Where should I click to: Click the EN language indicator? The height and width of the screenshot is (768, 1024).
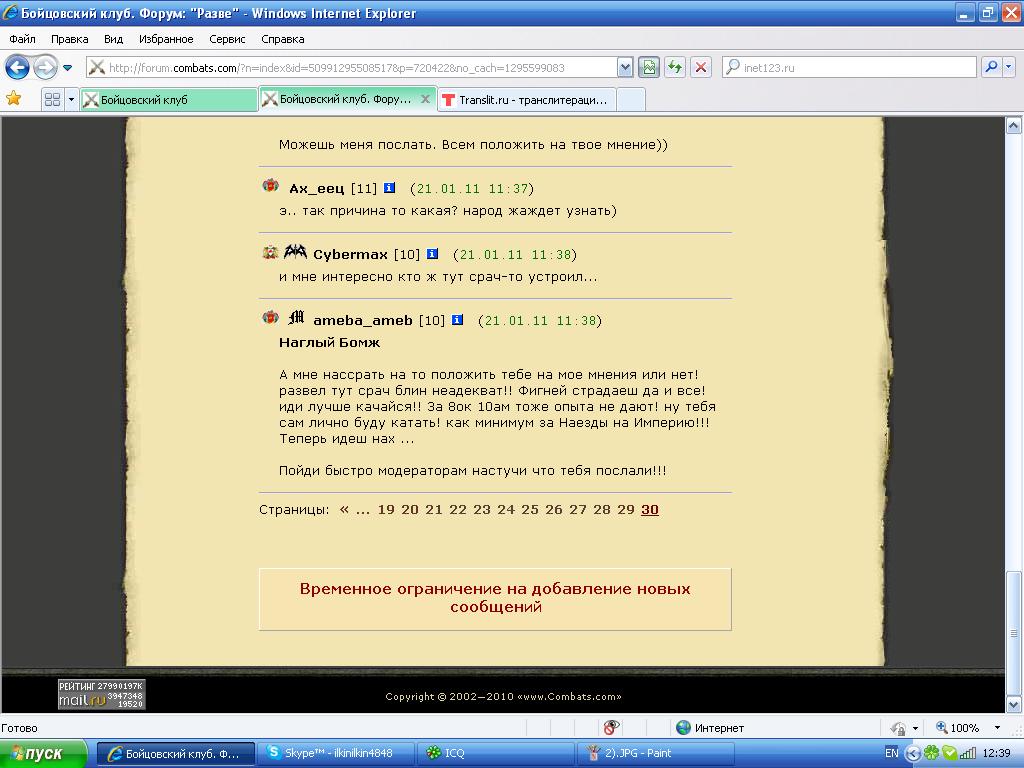(x=891, y=753)
